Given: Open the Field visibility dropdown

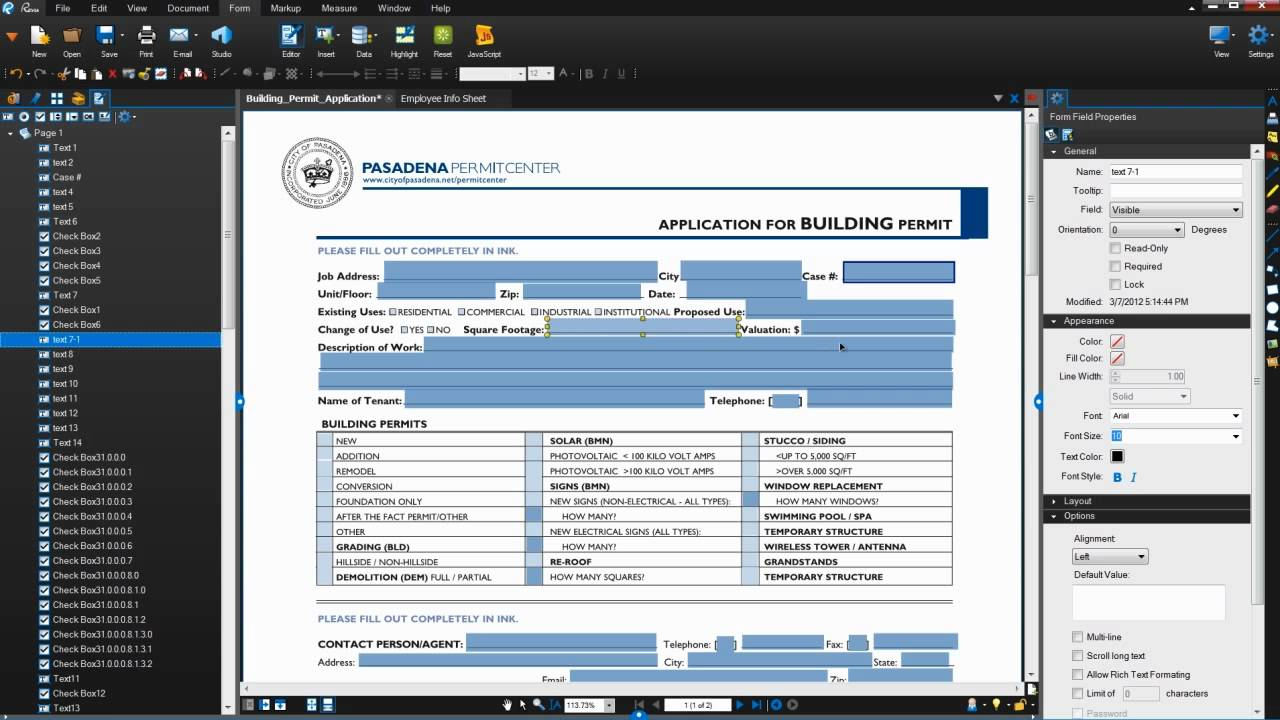Looking at the screenshot, I should point(1175,210).
